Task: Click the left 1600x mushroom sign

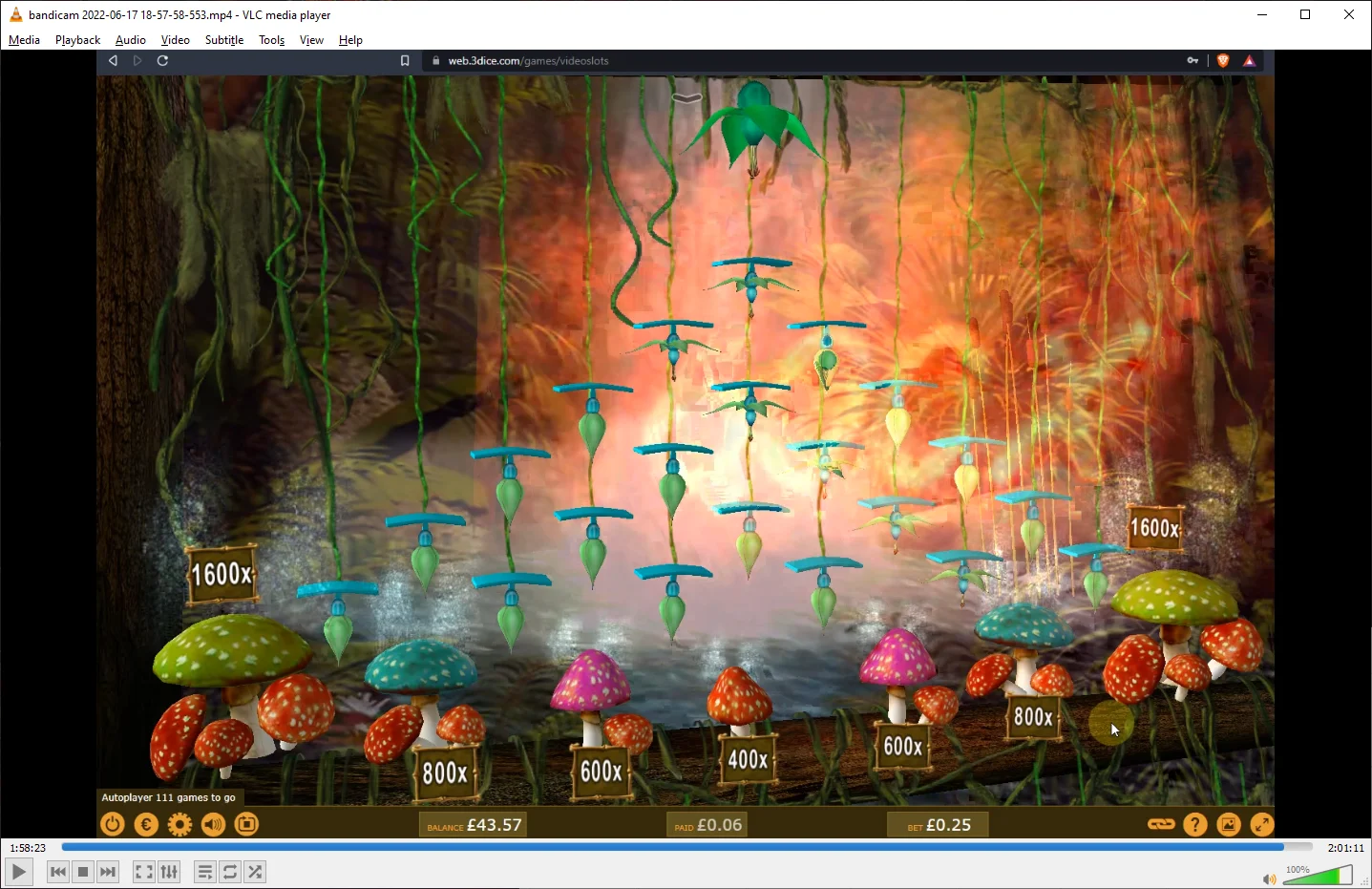Action: click(x=222, y=574)
